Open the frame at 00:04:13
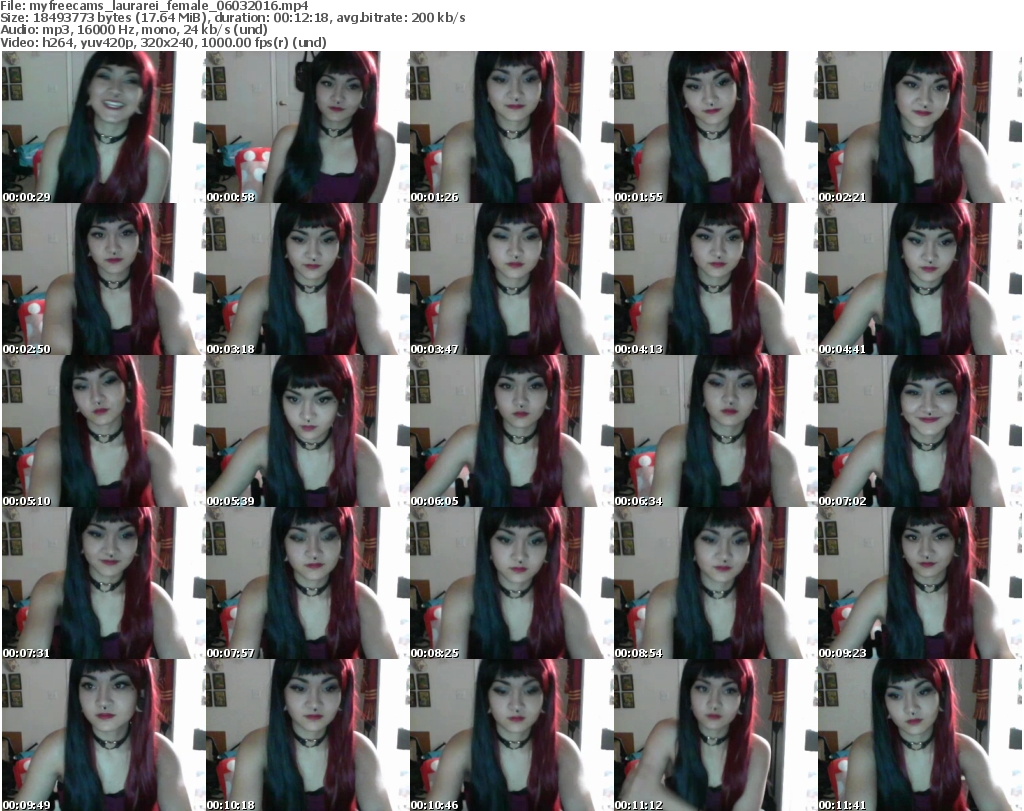 [714, 279]
